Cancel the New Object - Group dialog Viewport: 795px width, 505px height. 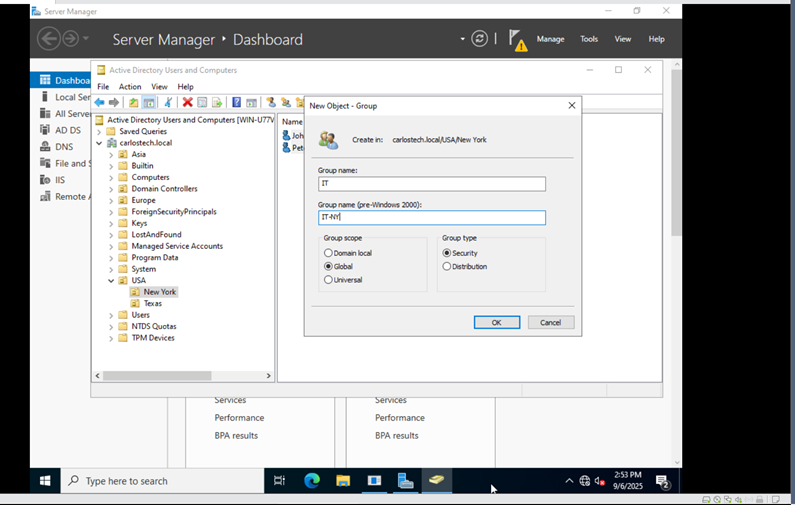pyautogui.click(x=550, y=322)
